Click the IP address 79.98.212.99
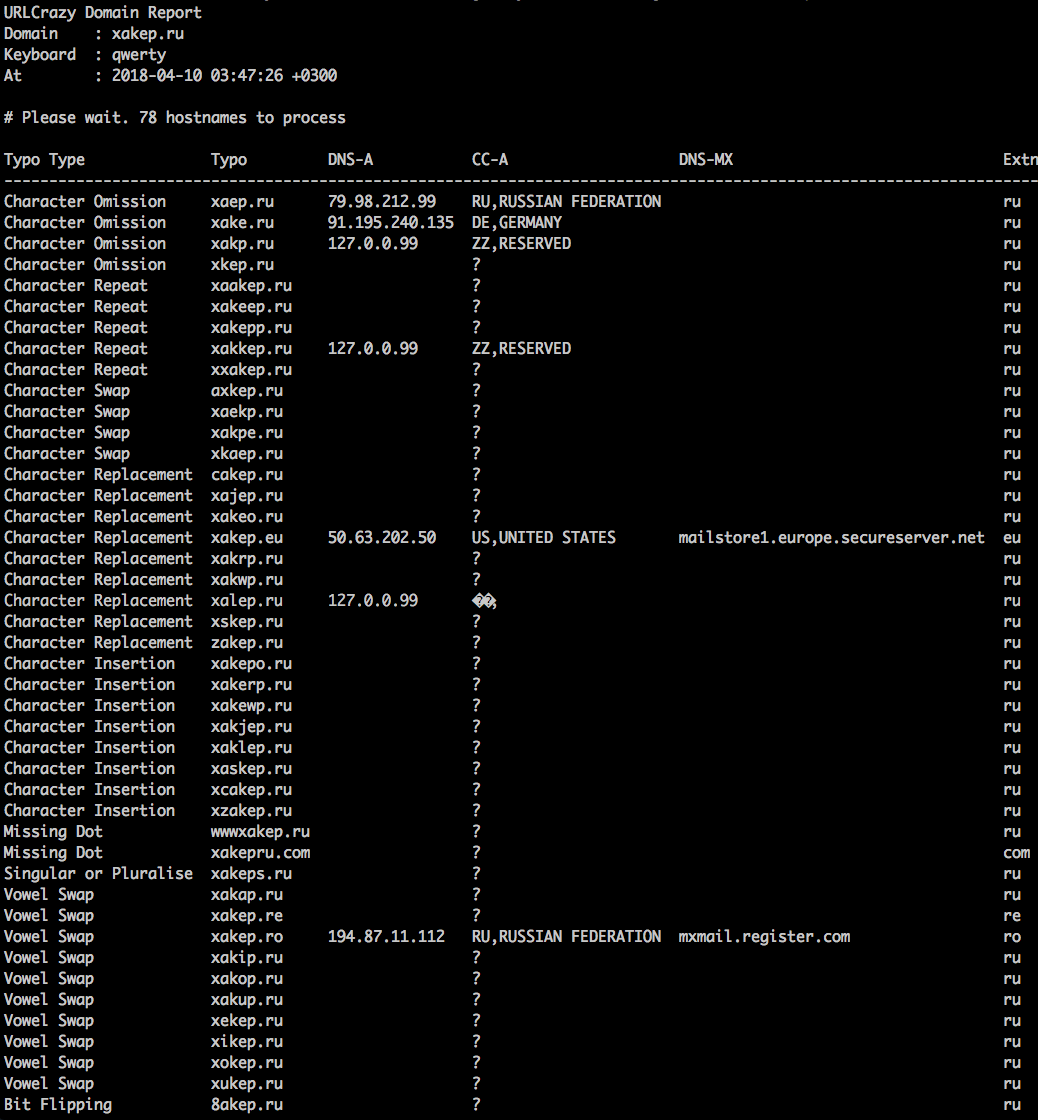The width and height of the screenshot is (1038, 1120). coord(382,201)
